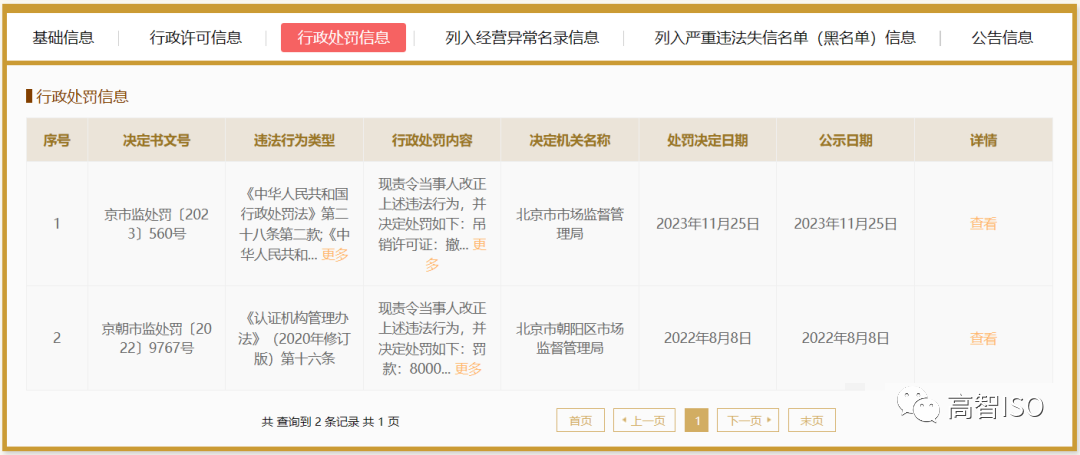Click the 违法行为类型 column header
Image resolution: width=1080 pixels, height=455 pixels.
pyautogui.click(x=294, y=140)
